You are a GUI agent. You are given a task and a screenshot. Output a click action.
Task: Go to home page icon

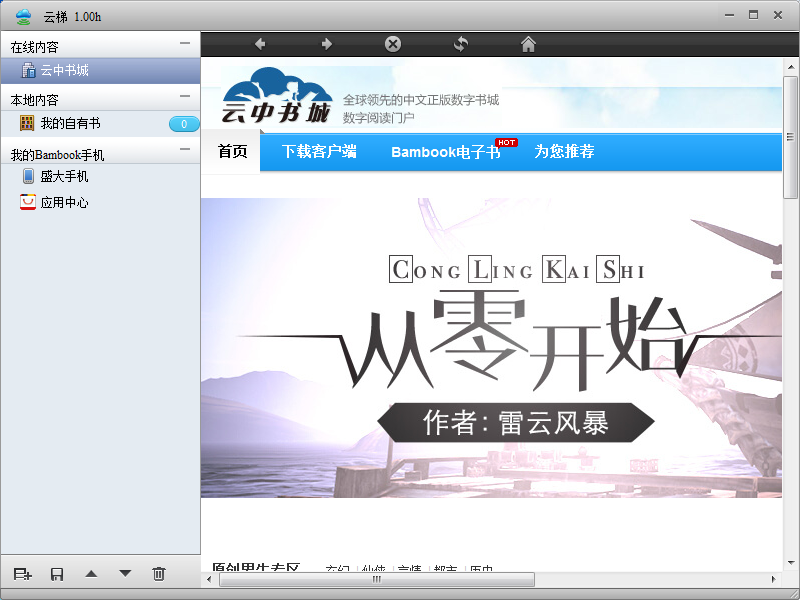coord(528,44)
